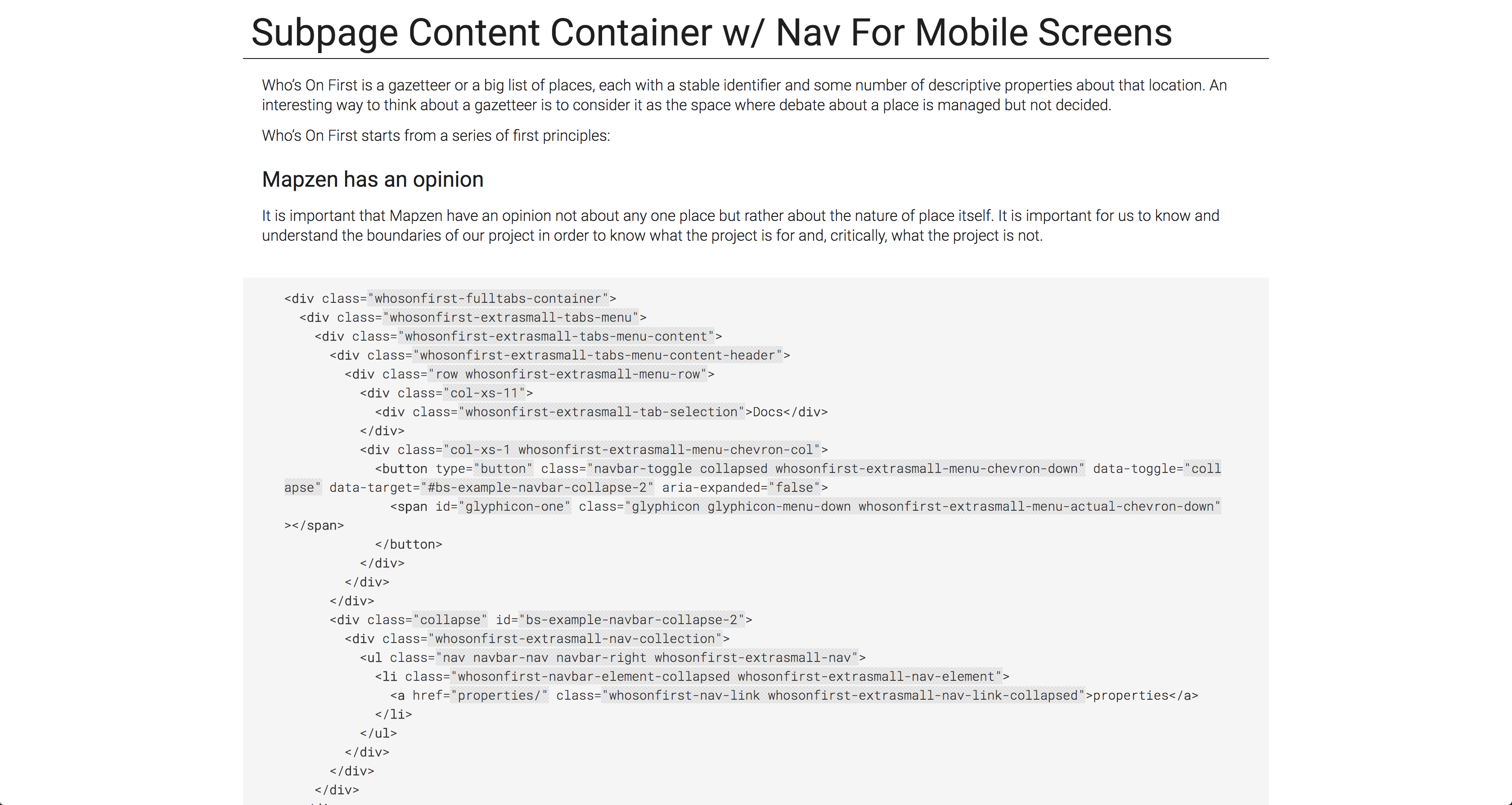
Task: Click the "col-xs-1 whosonfirst-extrasmall-menu-chevron-col" code string
Action: pyautogui.click(x=631, y=450)
